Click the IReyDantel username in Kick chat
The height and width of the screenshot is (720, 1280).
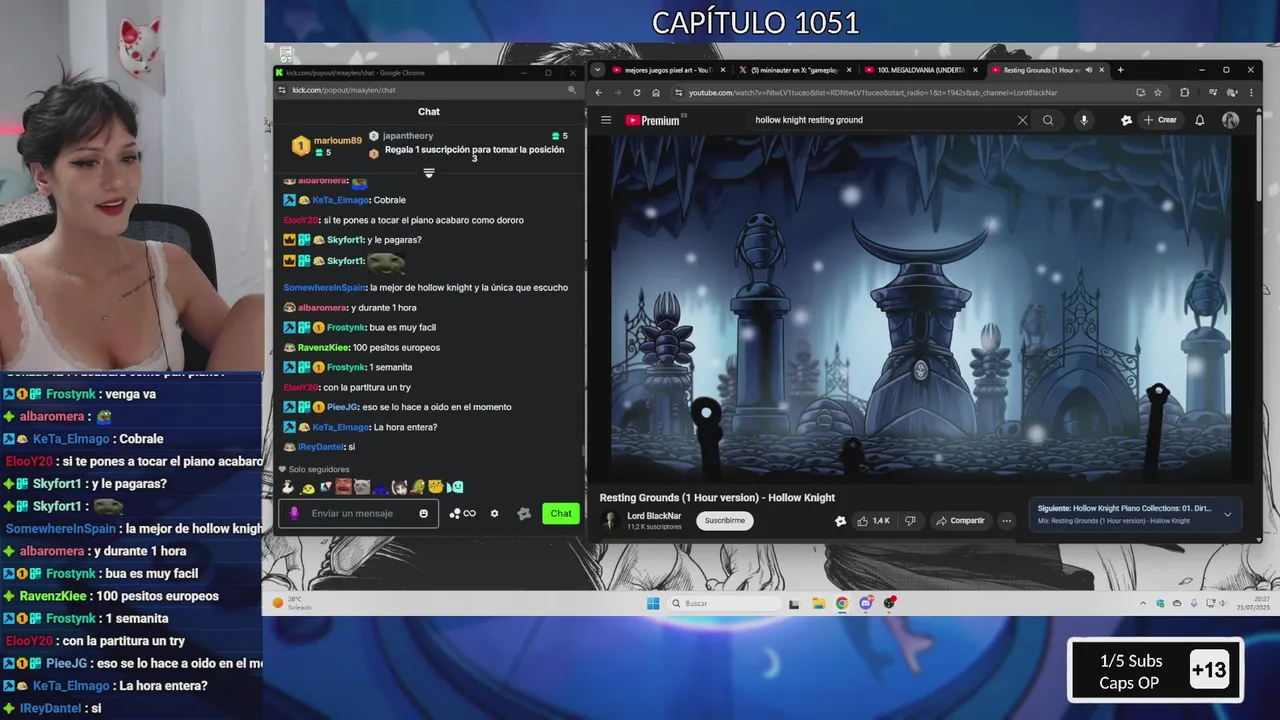[x=321, y=447]
